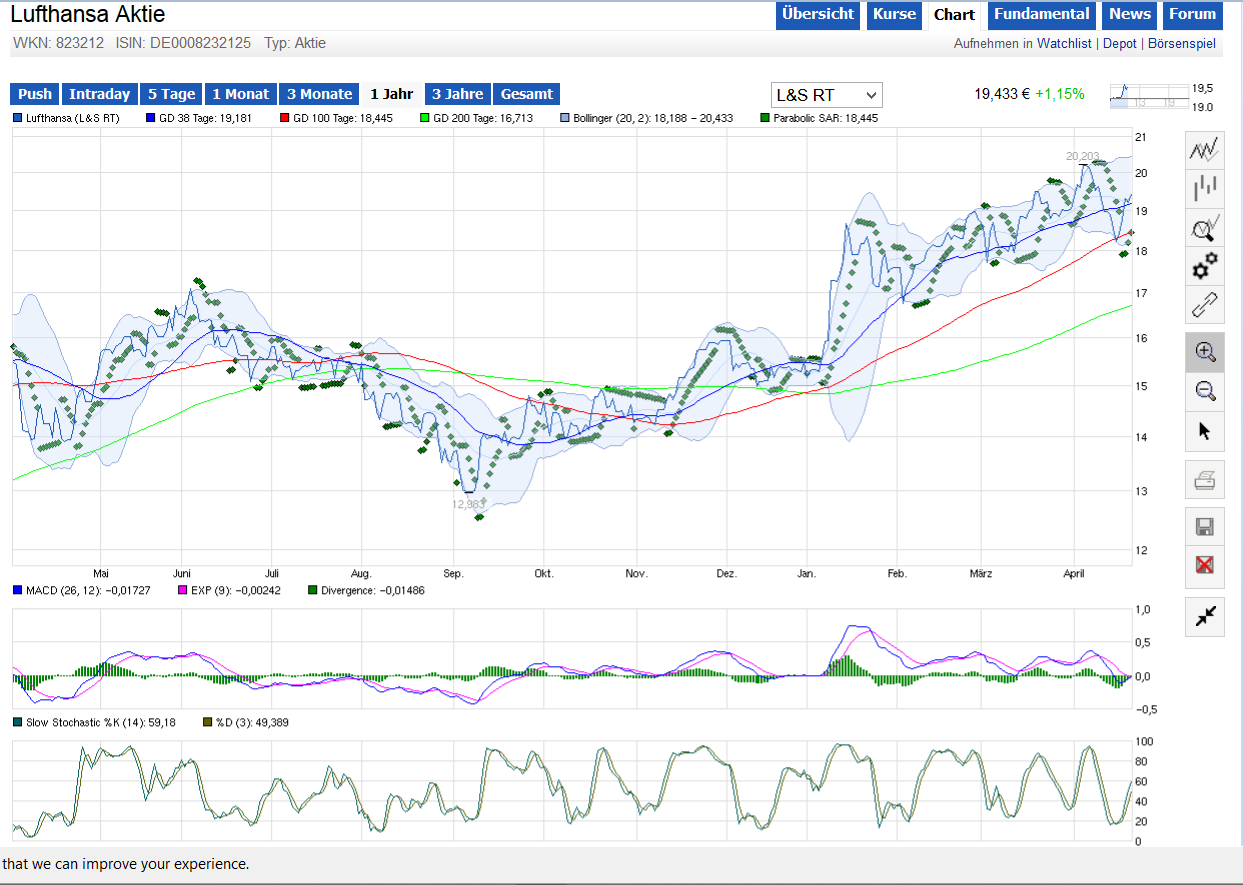Print the chart using printer icon
This screenshot has height=885, width=1243.
(x=1204, y=483)
